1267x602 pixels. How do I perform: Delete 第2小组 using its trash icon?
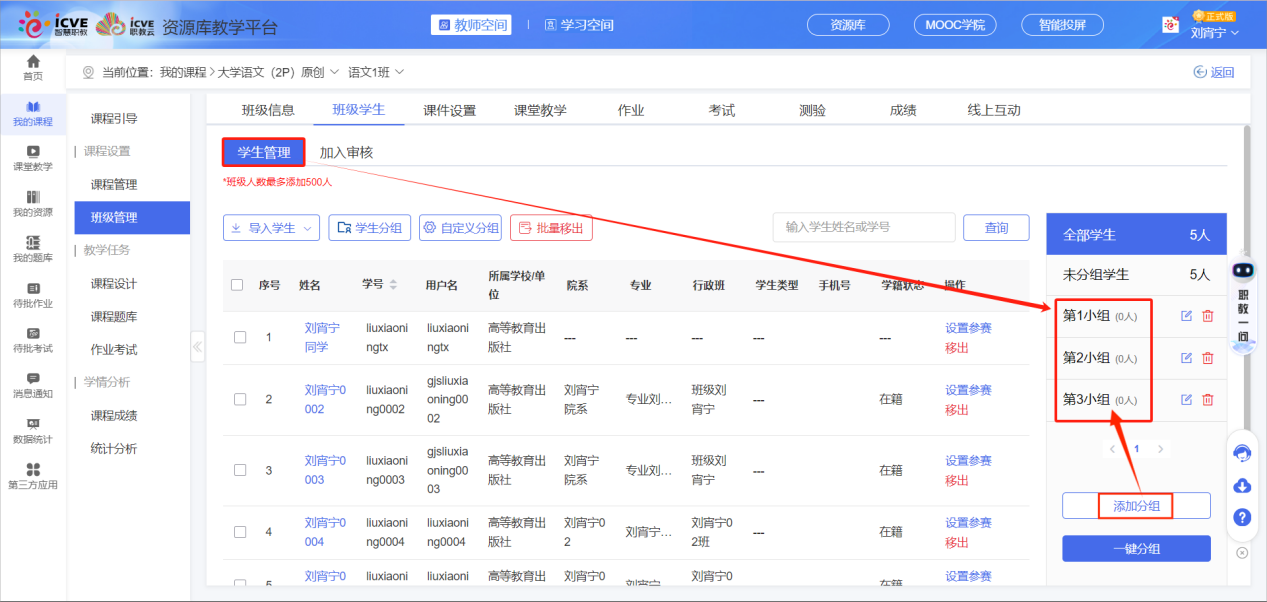(x=1207, y=358)
